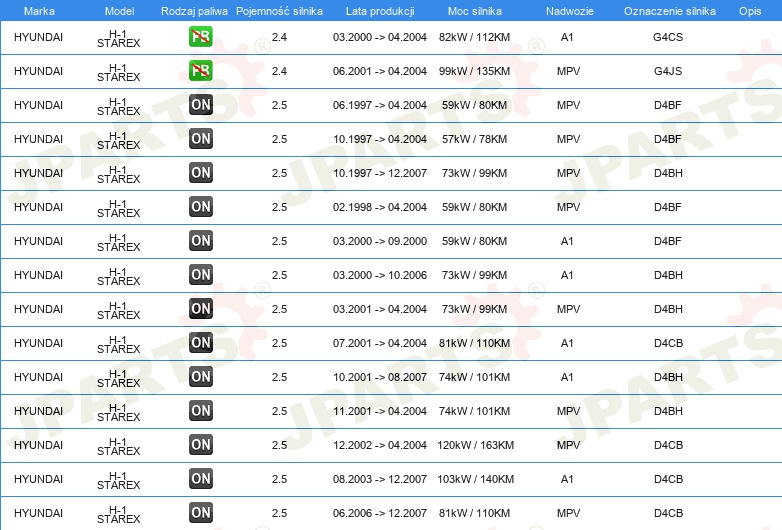Click the PB fuel icon in the G4JS row

coord(201,71)
